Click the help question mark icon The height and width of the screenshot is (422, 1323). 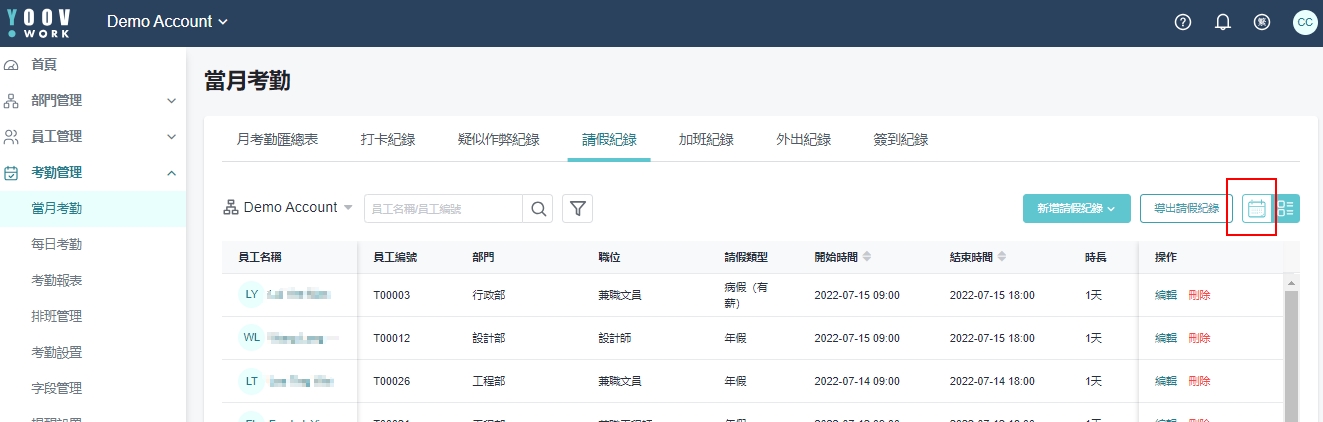click(1183, 22)
